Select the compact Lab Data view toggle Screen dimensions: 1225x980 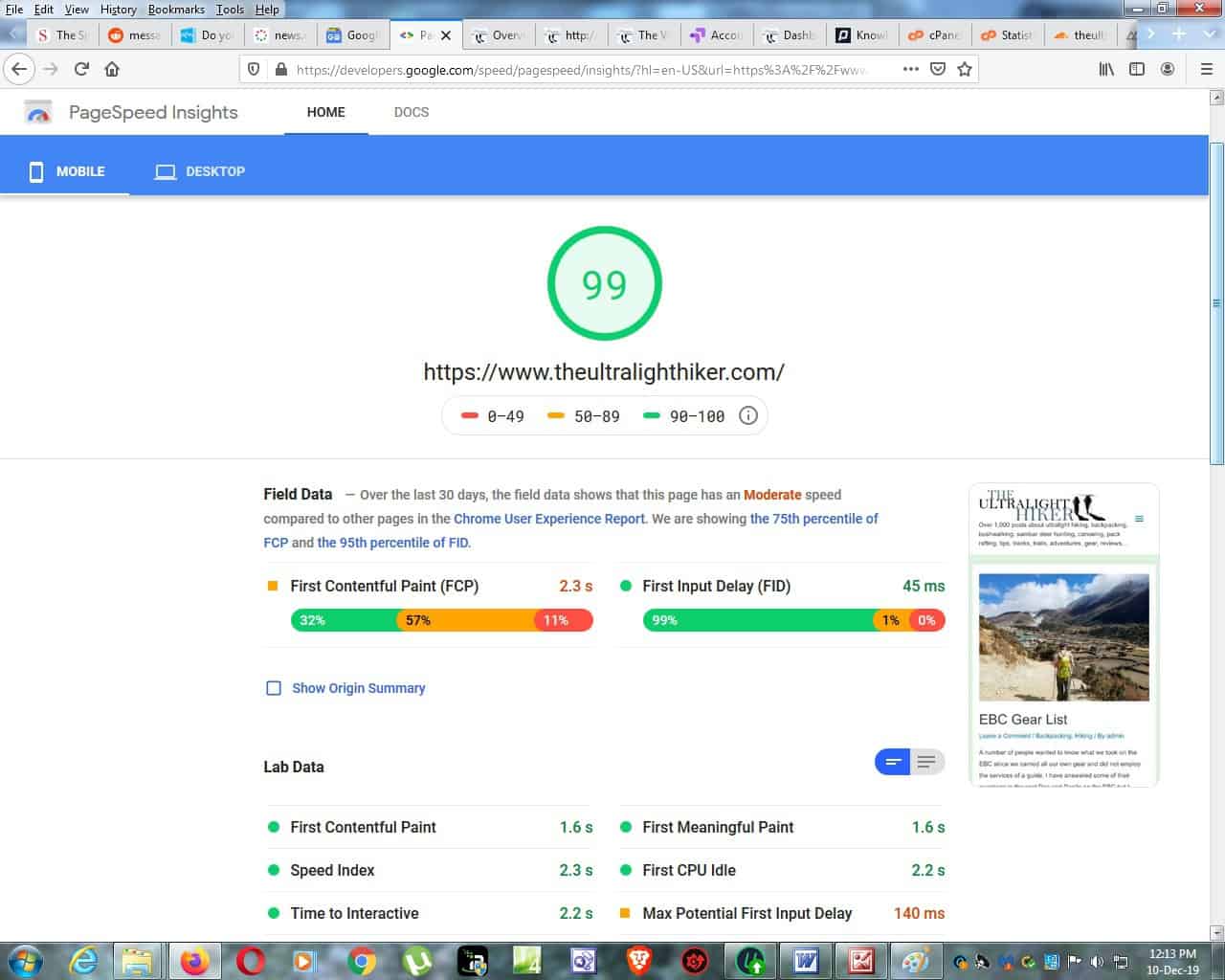click(x=893, y=762)
